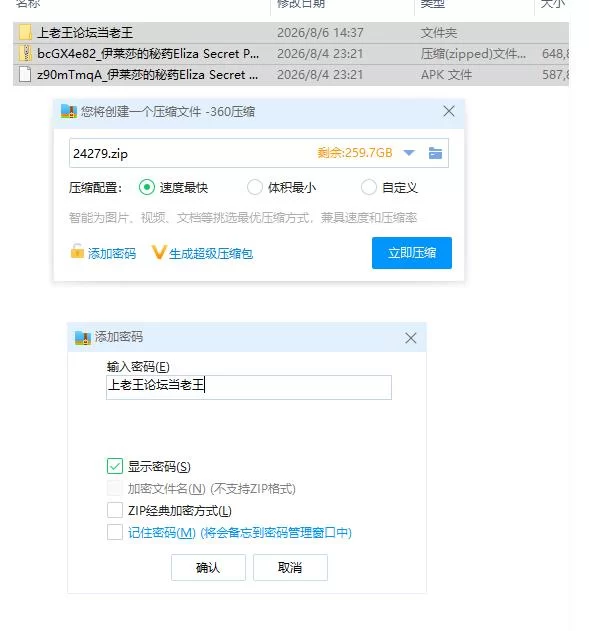Click the 名称 column header
This screenshot has height=631, width=589.
point(28,4)
